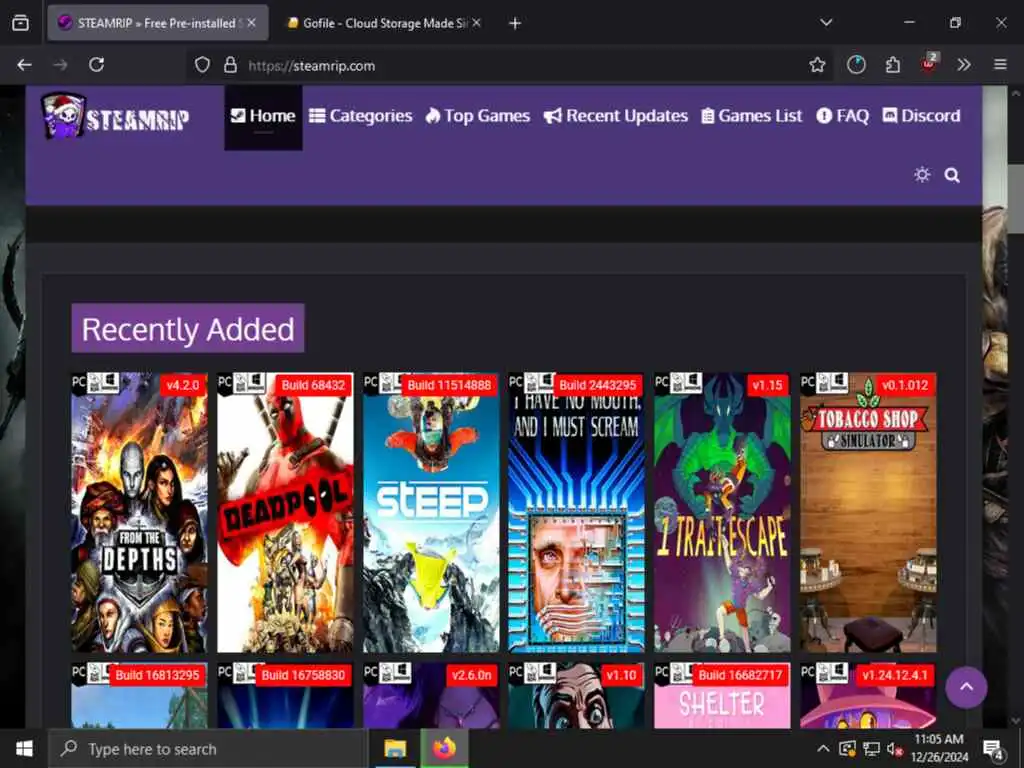Click the Build 16813295 badge
The height and width of the screenshot is (768, 1024).
[x=157, y=675]
